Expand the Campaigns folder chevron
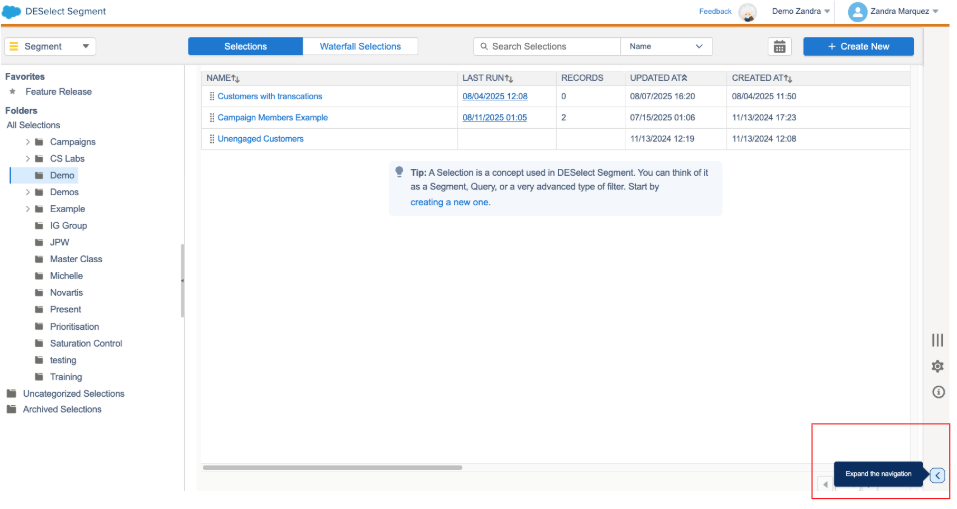The image size is (957, 509). tap(27, 142)
